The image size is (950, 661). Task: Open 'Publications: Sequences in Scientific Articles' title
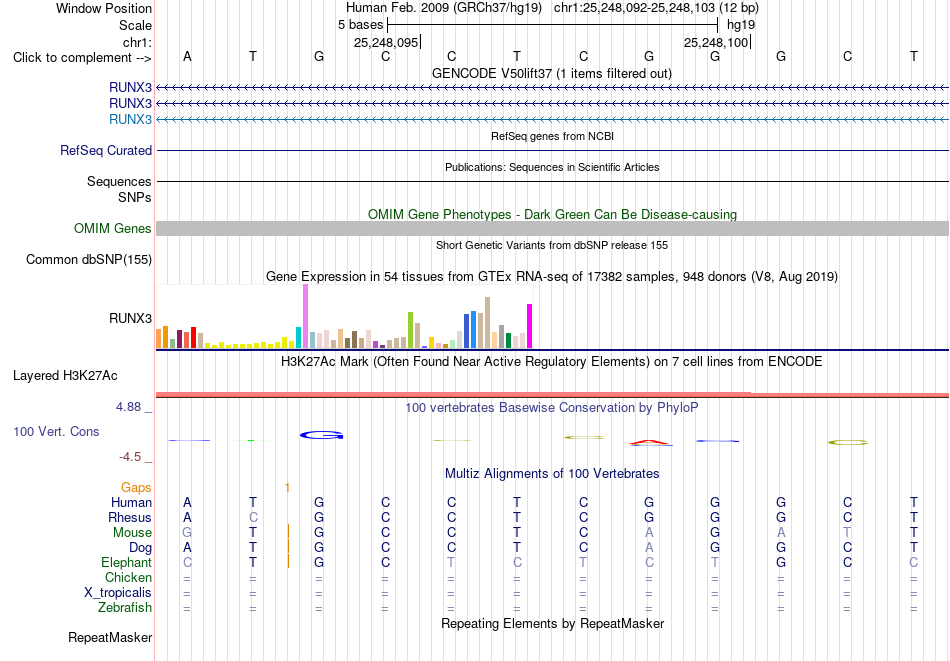(x=552, y=167)
